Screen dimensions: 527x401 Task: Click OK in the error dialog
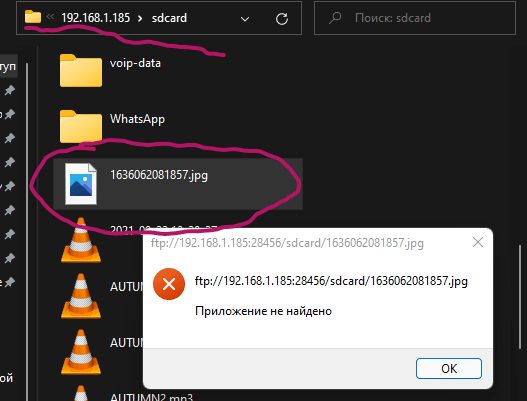tap(449, 368)
